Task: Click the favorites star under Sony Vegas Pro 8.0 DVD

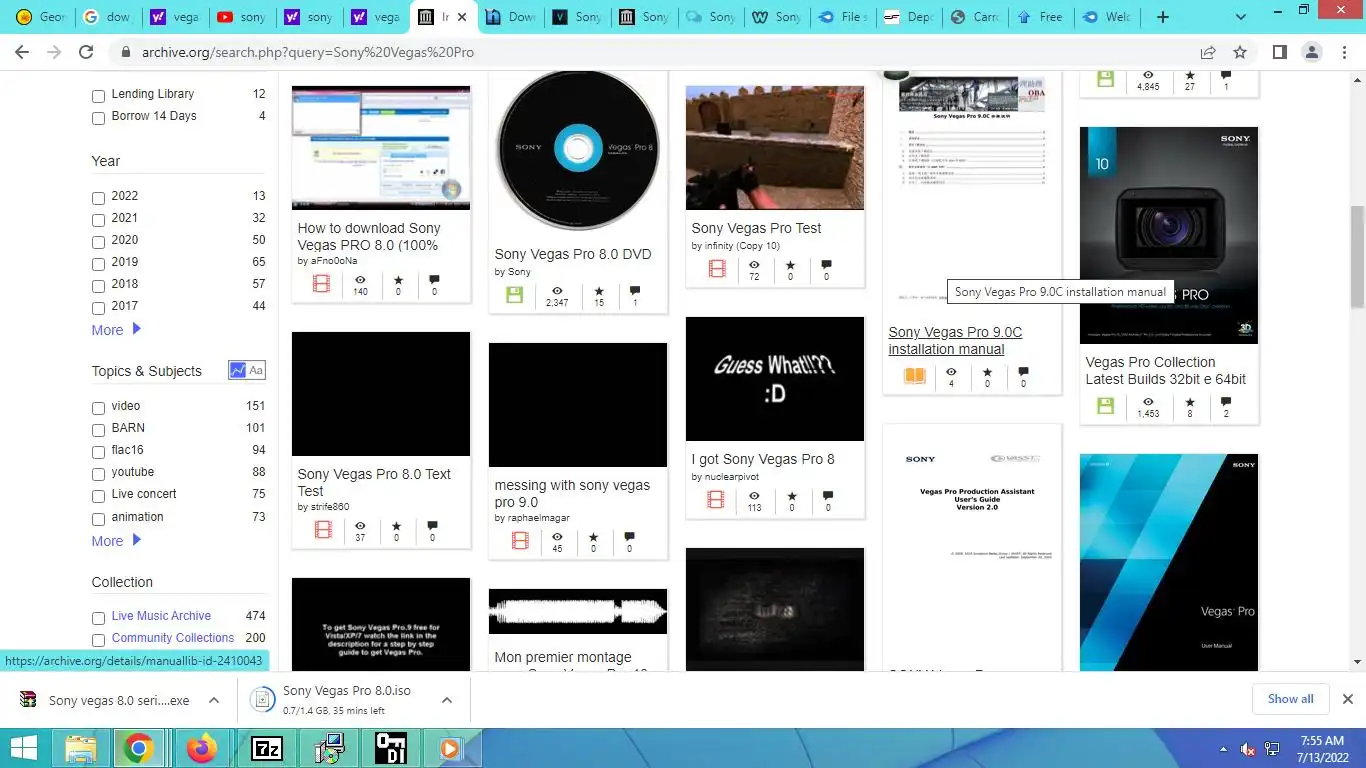Action: 599,291
